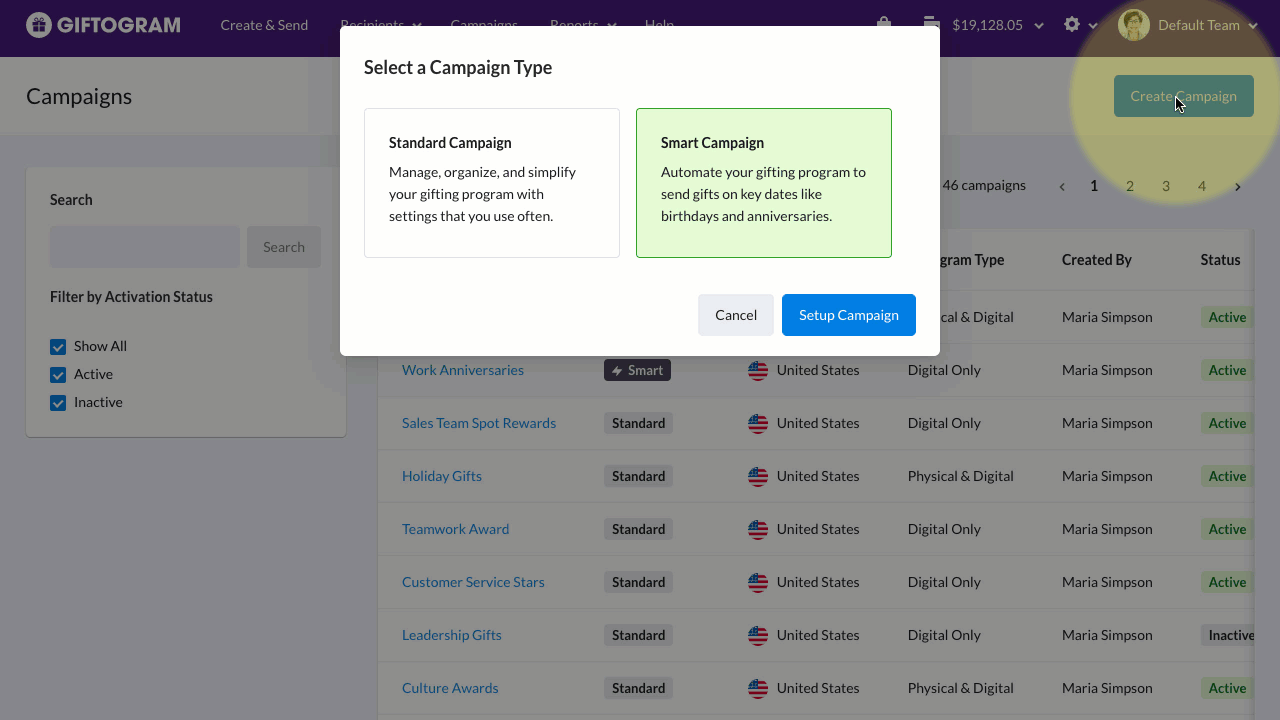Click the Create Campaign button
This screenshot has height=720, width=1280.
pyautogui.click(x=1184, y=96)
